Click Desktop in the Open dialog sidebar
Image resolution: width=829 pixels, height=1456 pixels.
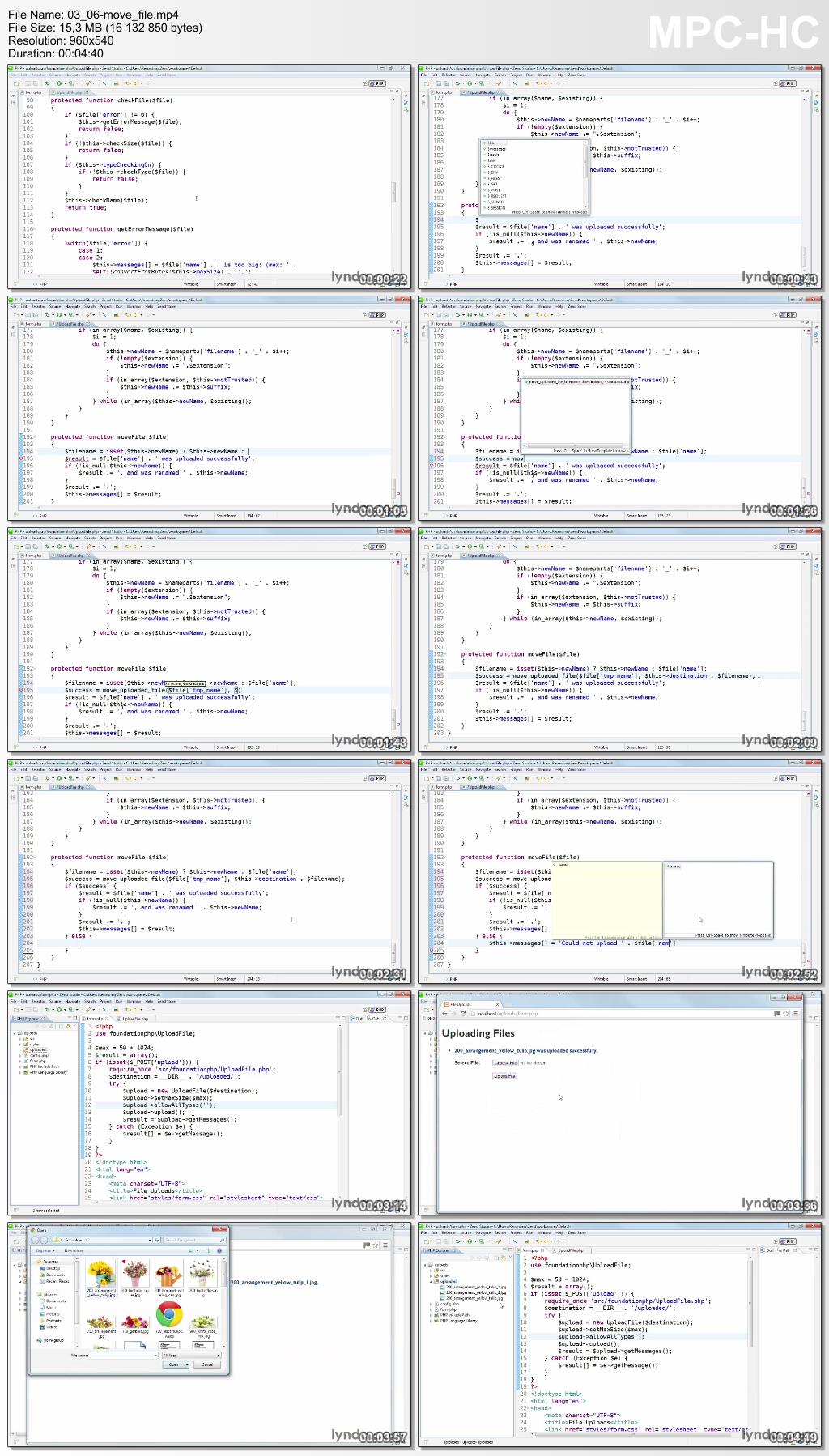click(x=53, y=1268)
